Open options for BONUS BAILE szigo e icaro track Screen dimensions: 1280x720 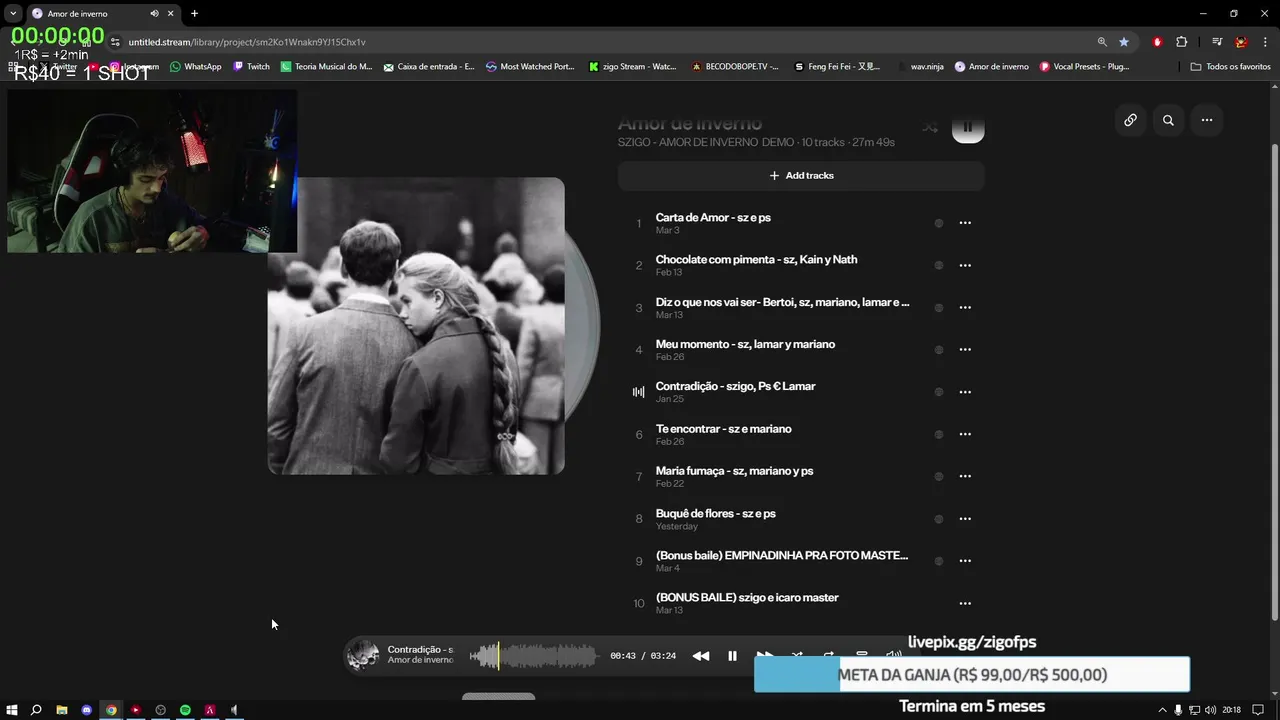tap(965, 603)
